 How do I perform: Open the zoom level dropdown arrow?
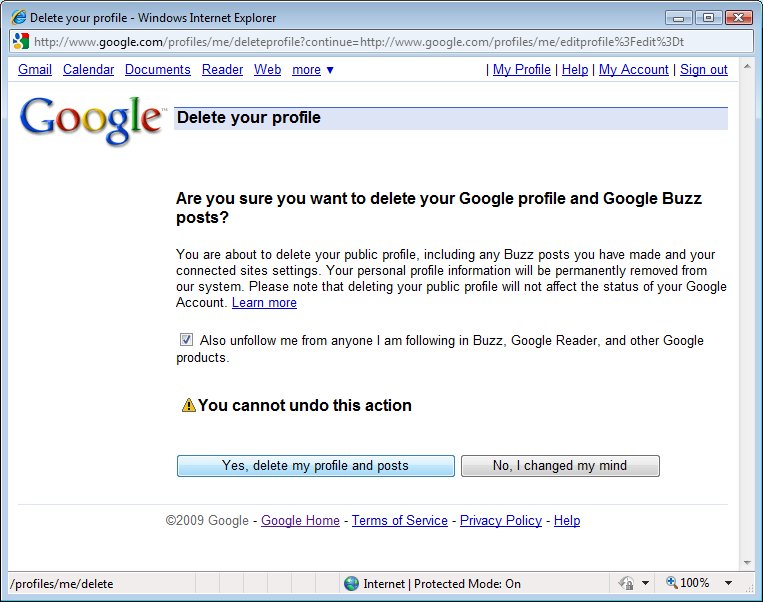(728, 583)
